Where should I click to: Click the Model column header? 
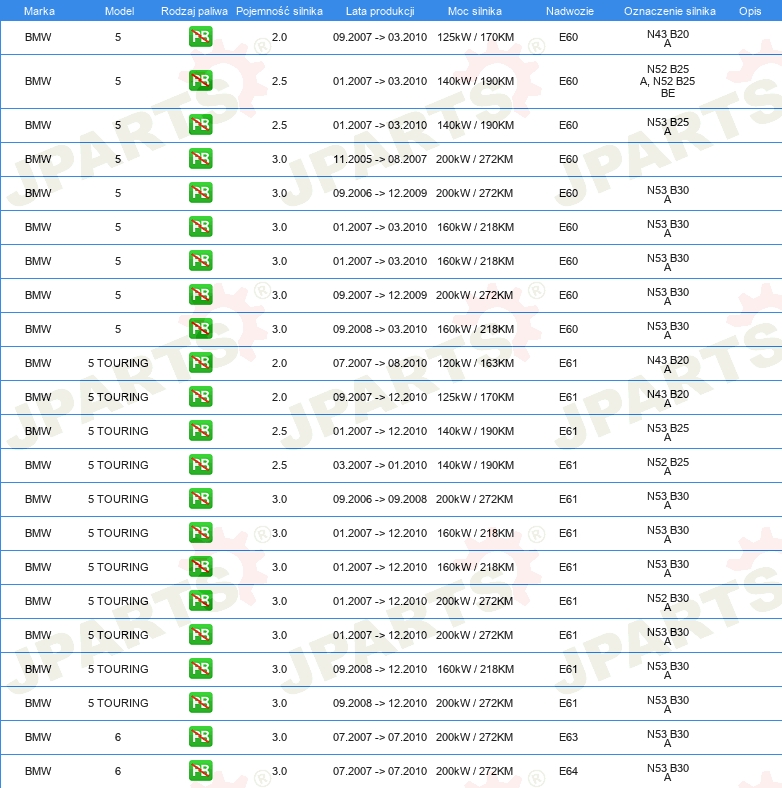coord(119,11)
